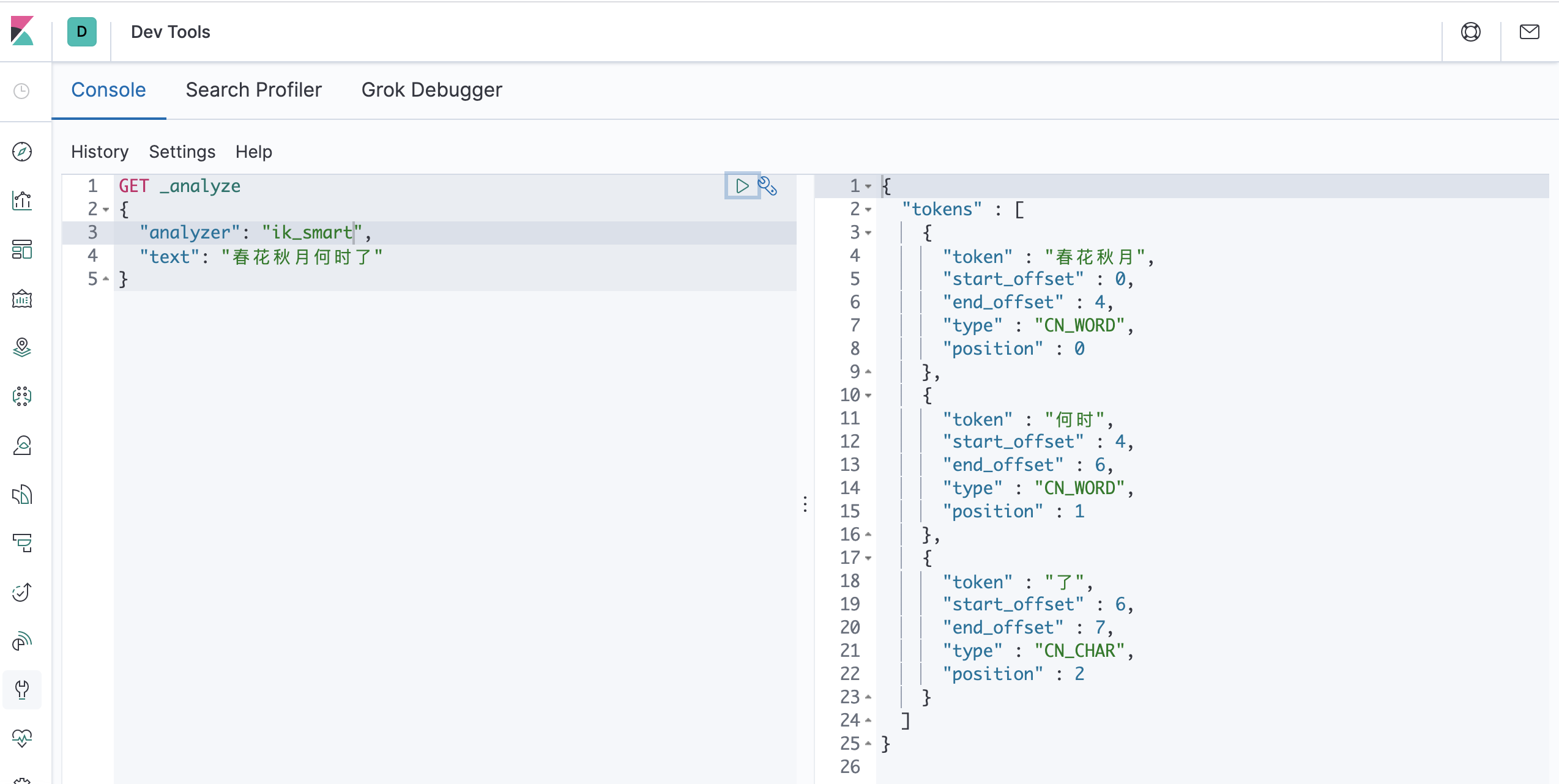The width and height of the screenshot is (1559, 784).
Task: Open console Settings
Action: (x=182, y=152)
